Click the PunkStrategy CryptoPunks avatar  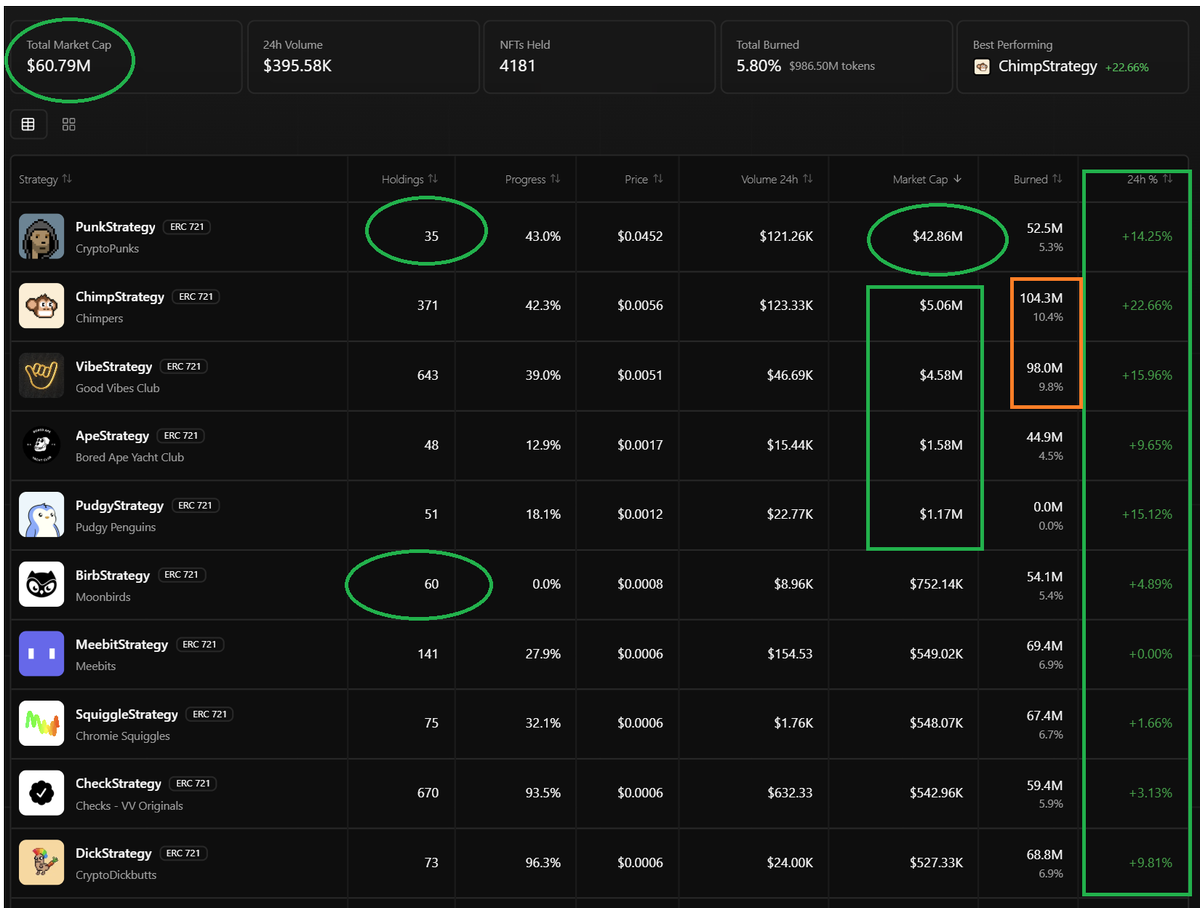click(42, 236)
